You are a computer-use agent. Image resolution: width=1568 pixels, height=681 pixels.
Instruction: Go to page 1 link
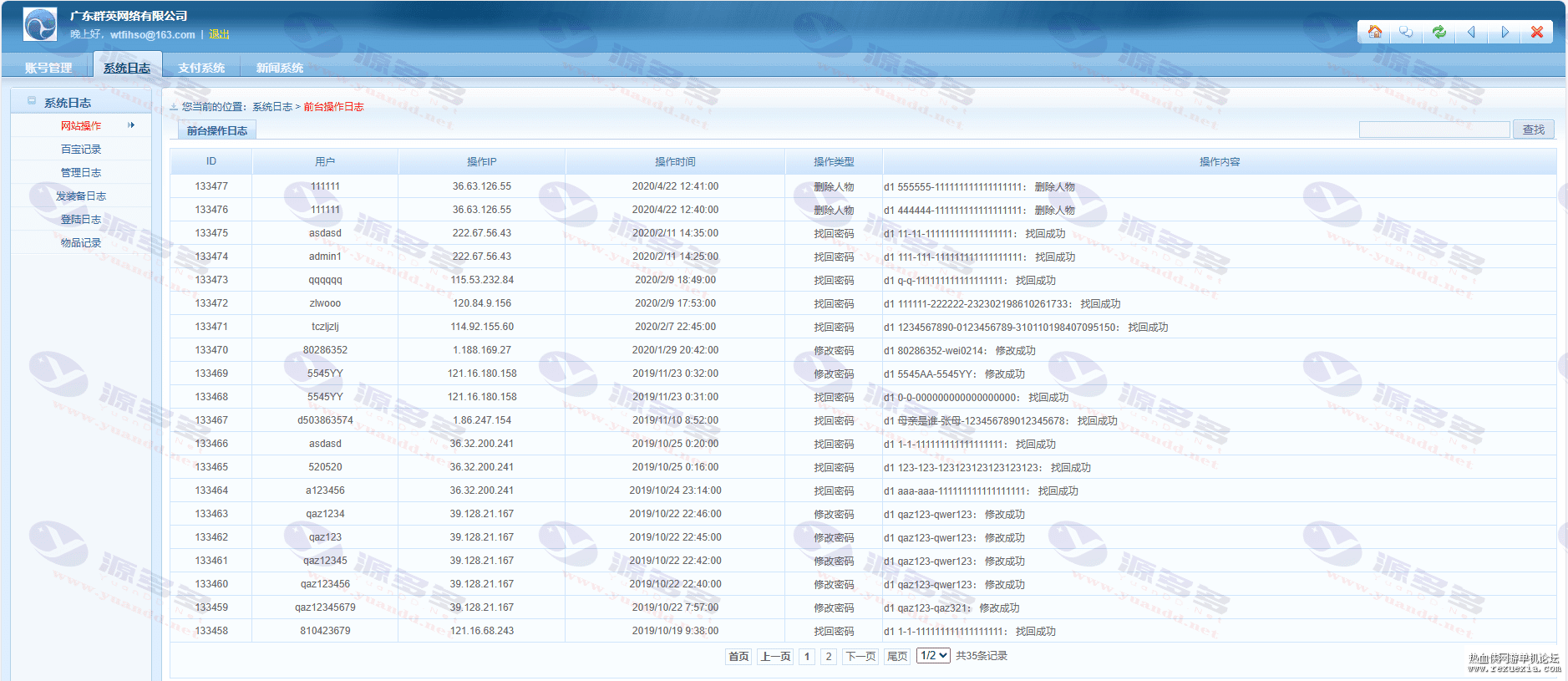point(807,657)
